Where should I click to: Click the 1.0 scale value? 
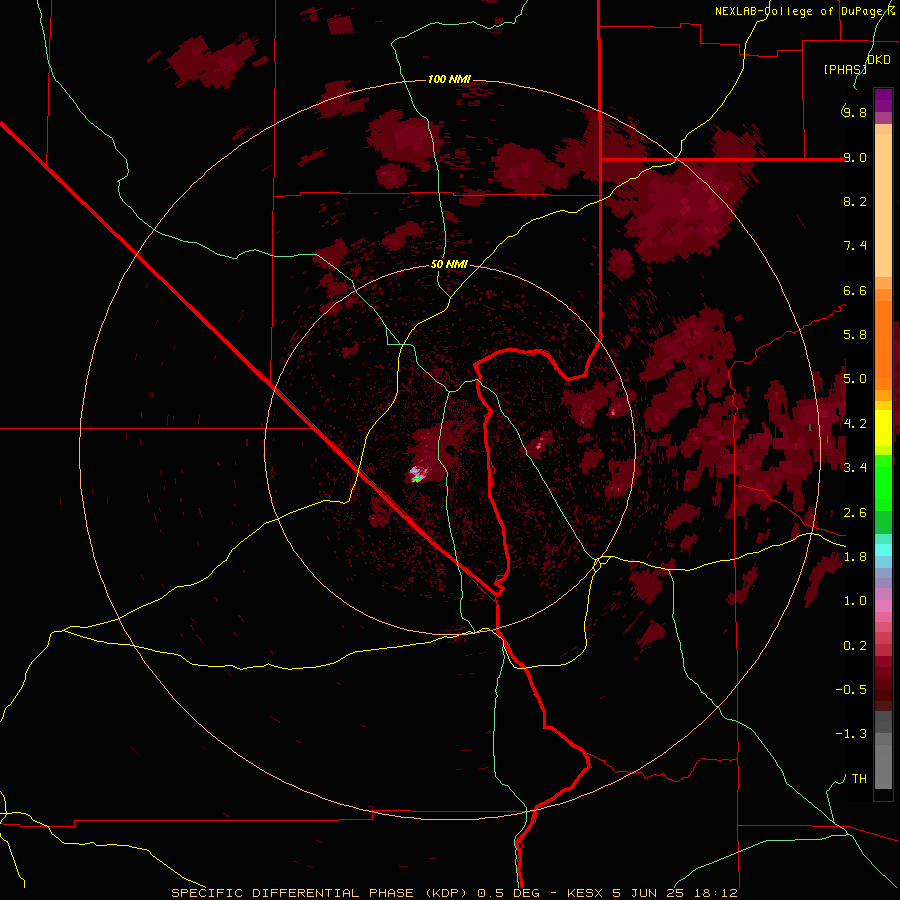(x=855, y=601)
